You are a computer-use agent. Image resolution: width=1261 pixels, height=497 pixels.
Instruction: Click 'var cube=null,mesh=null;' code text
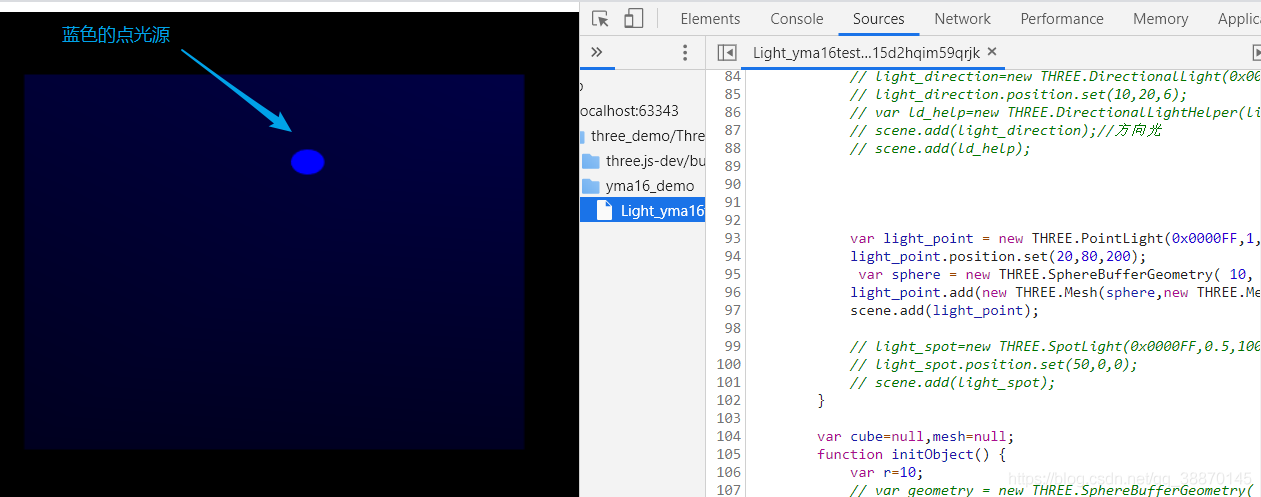[x=915, y=436]
